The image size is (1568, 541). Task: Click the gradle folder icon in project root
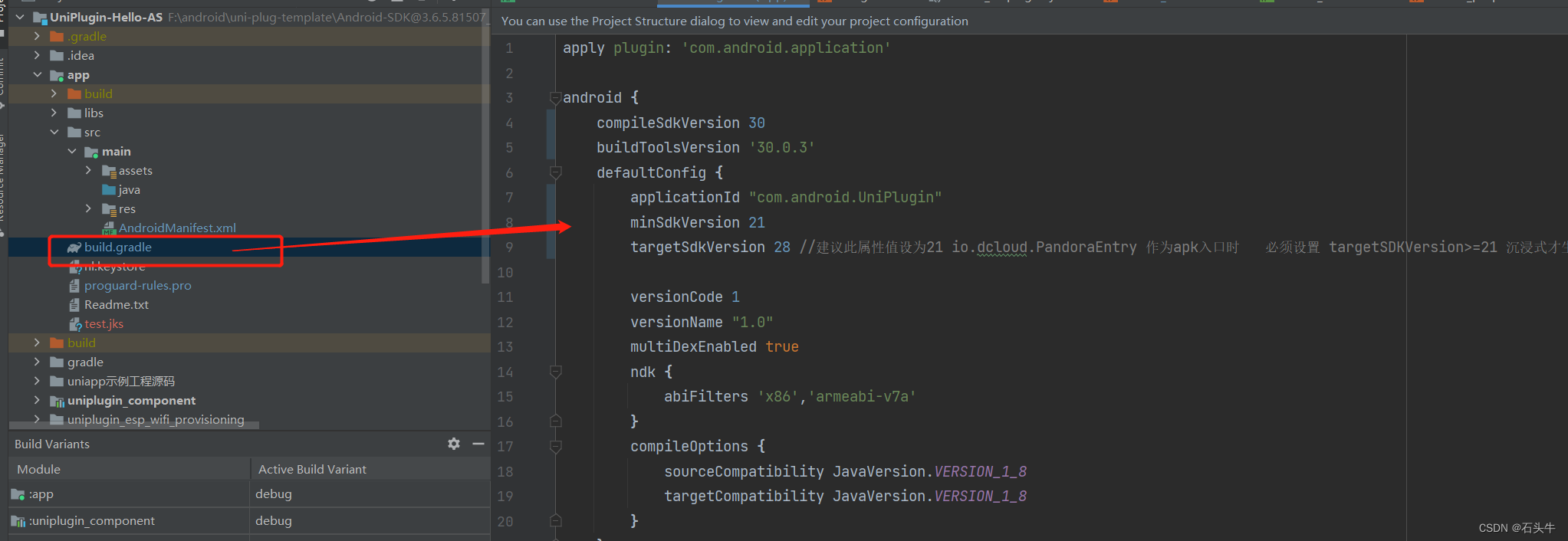pyautogui.click(x=57, y=362)
